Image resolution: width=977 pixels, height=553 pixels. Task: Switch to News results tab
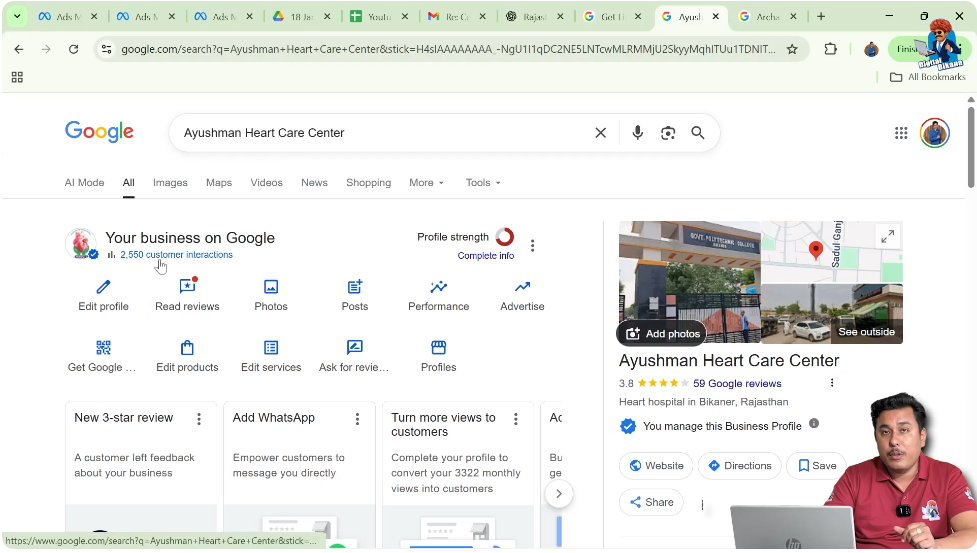(x=314, y=182)
